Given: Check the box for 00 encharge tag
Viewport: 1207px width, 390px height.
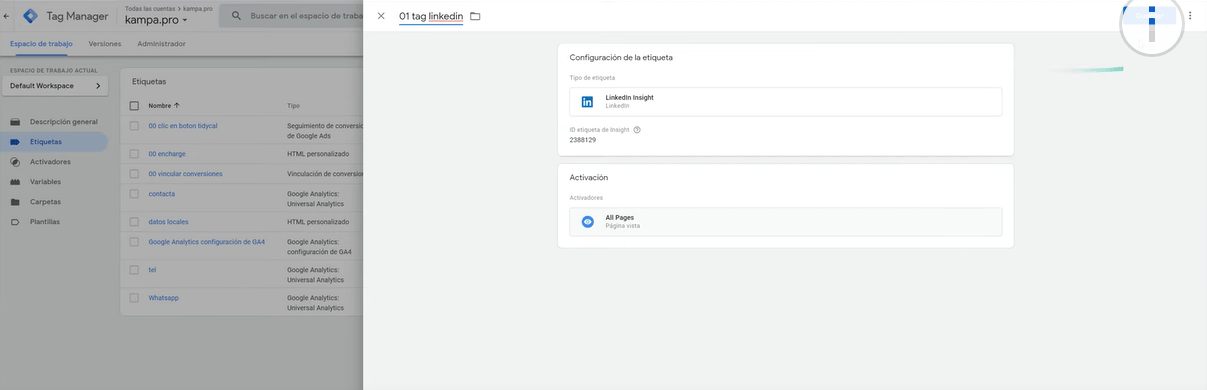Looking at the screenshot, I should pos(134,154).
